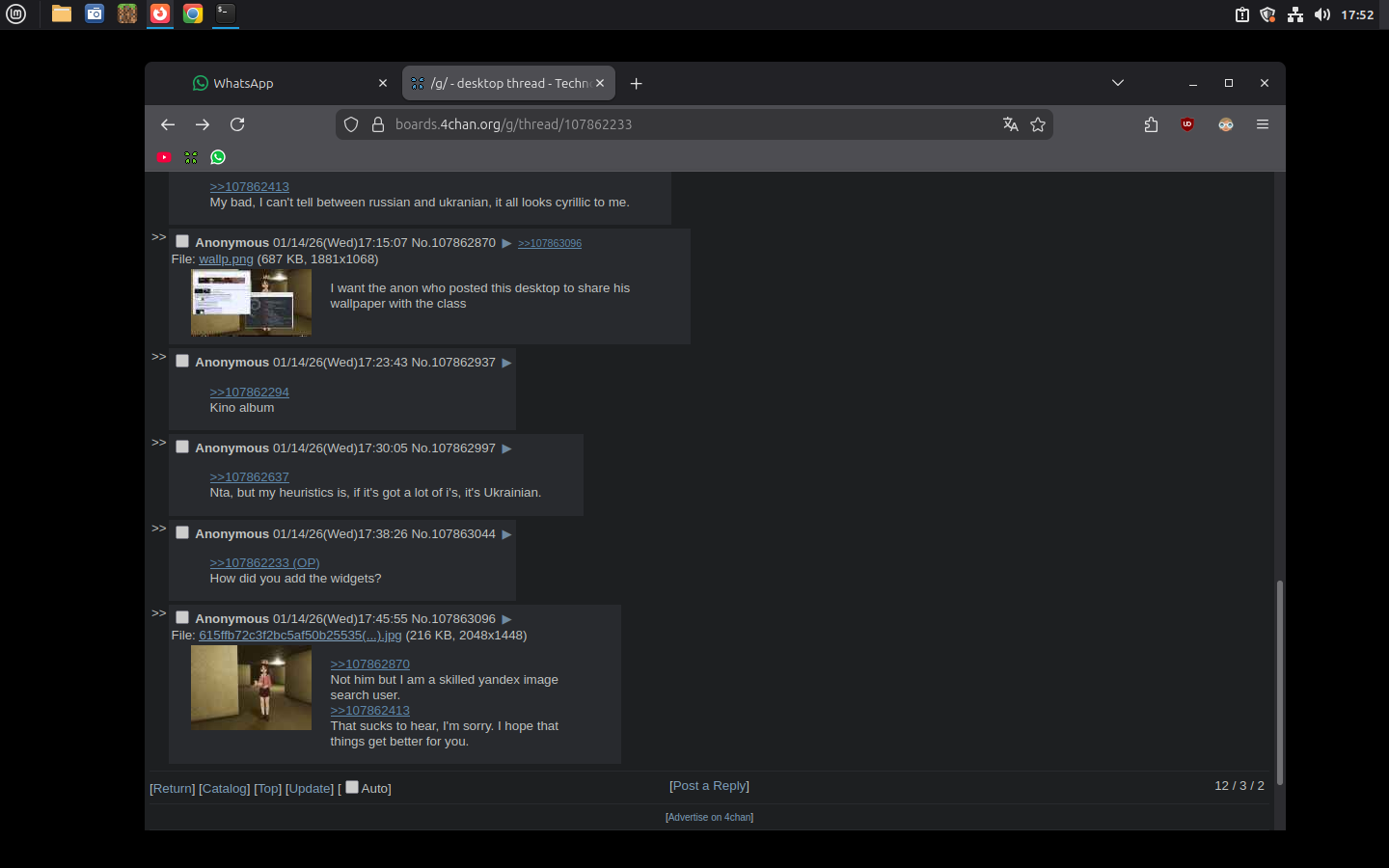Reload the current 4chan page
Screen dimensions: 1389x868
[237, 124]
